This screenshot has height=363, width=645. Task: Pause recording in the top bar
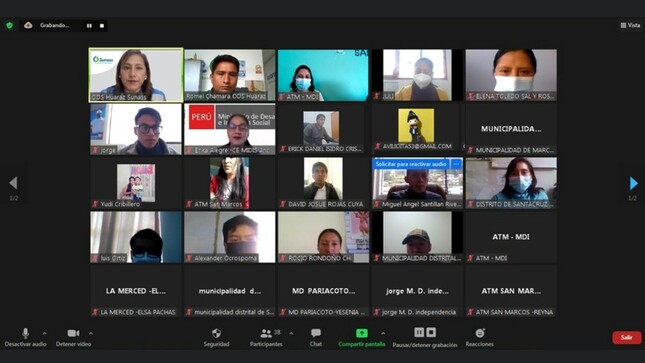click(89, 26)
